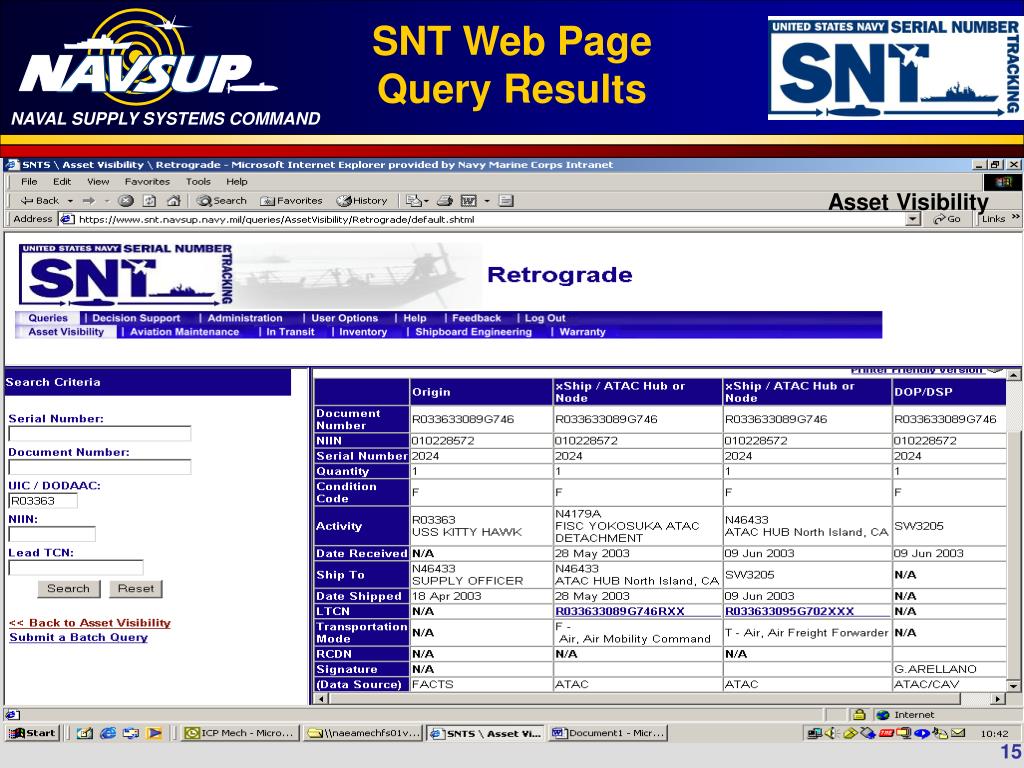Select the Queries navigation tab
1024x768 pixels.
(48, 318)
